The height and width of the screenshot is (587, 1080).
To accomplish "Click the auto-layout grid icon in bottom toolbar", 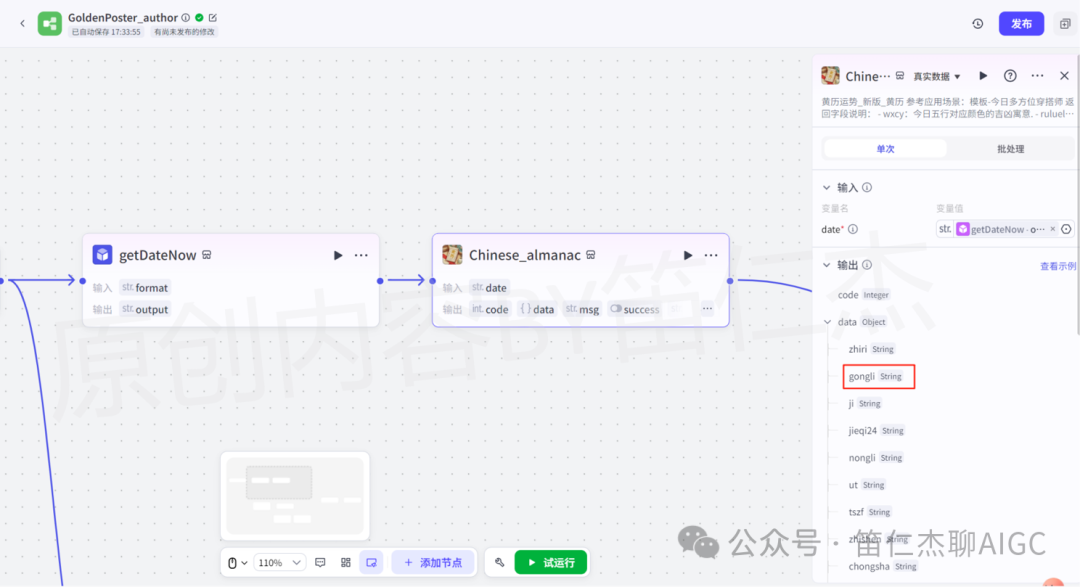I will tap(346, 563).
